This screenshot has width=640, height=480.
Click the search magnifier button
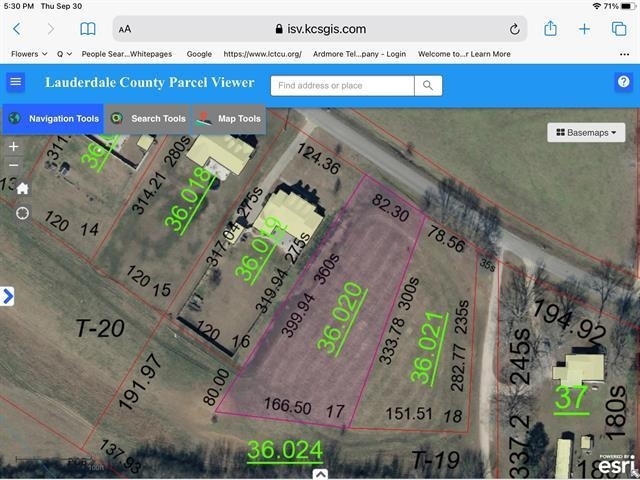[428, 86]
